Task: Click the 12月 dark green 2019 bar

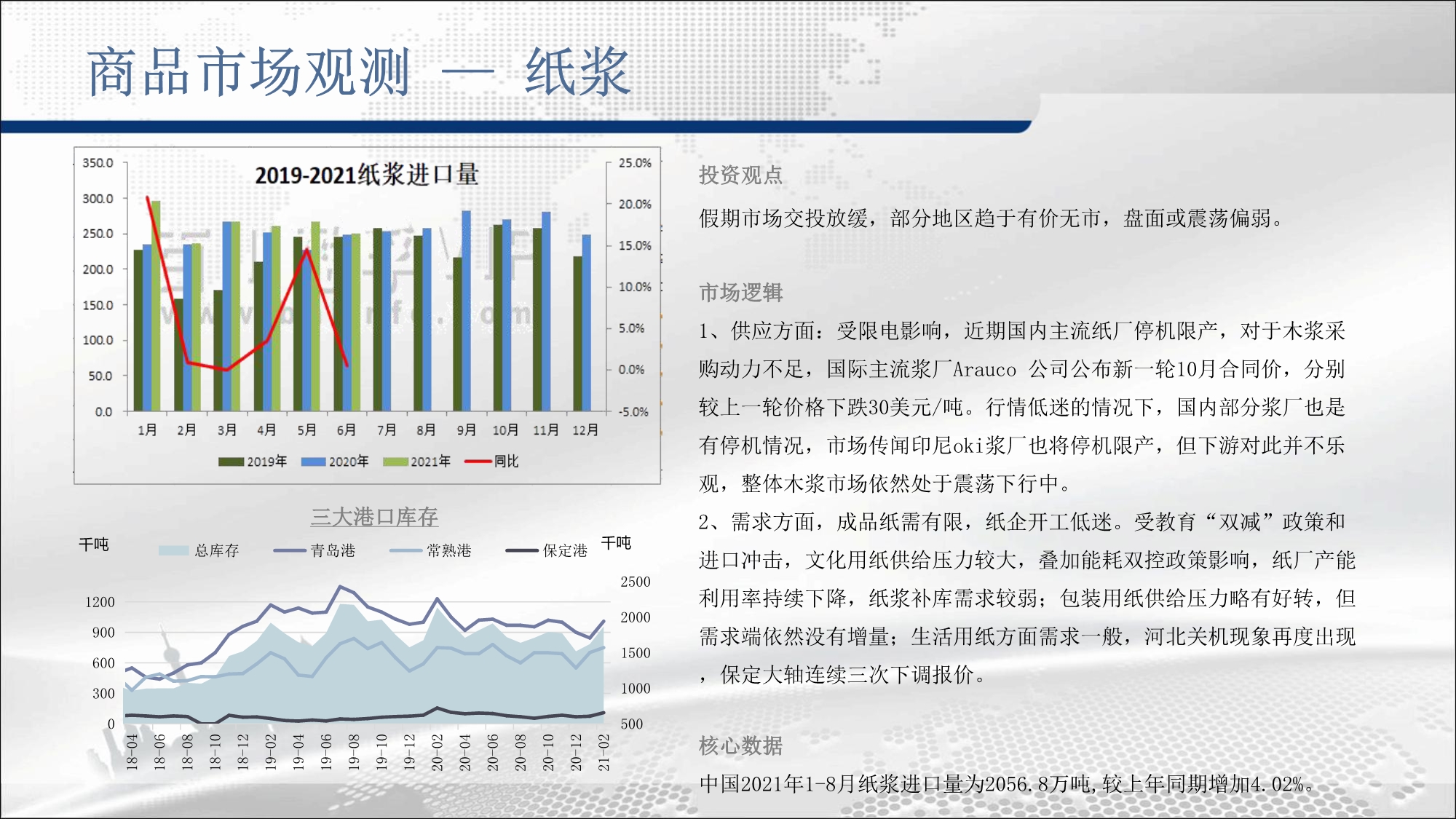Action: [577, 333]
